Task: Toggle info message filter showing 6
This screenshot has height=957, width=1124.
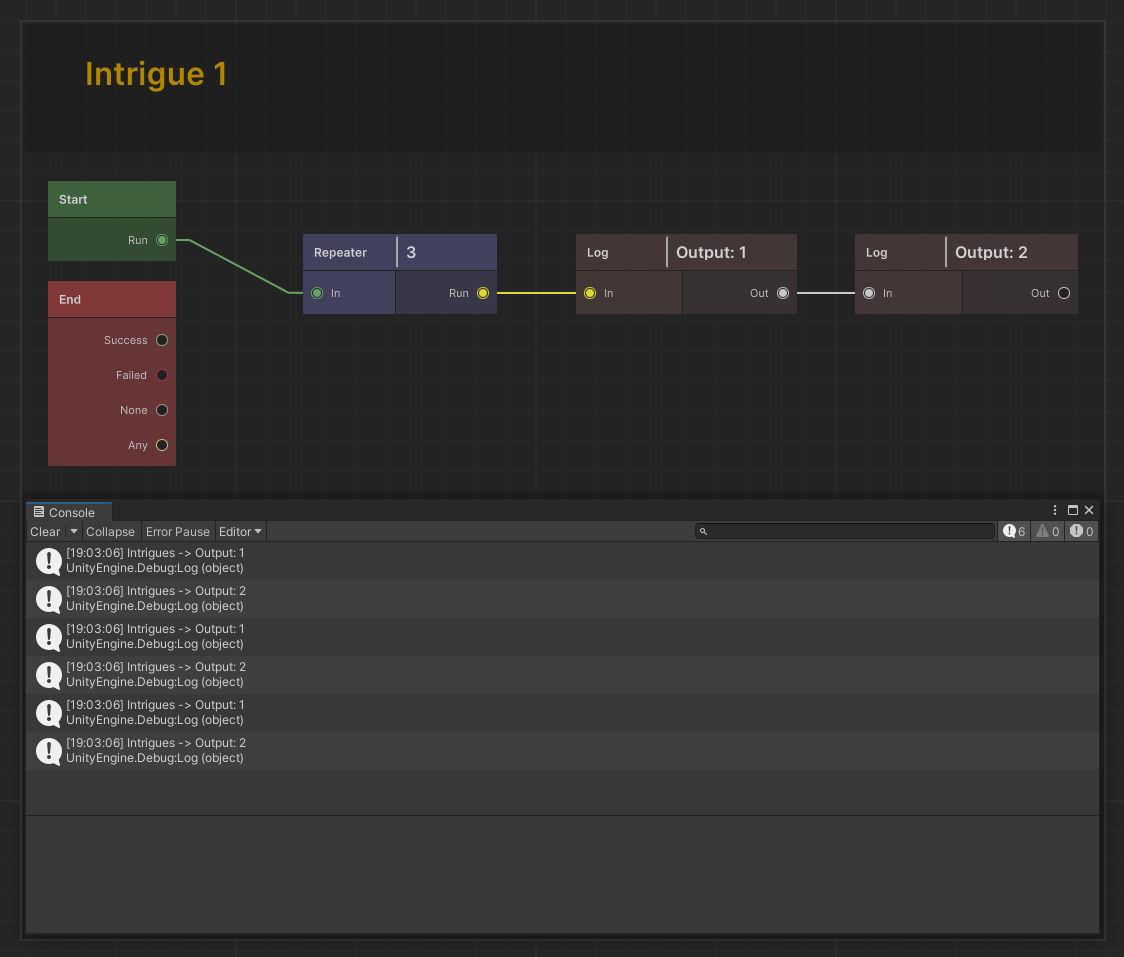Action: (1014, 531)
